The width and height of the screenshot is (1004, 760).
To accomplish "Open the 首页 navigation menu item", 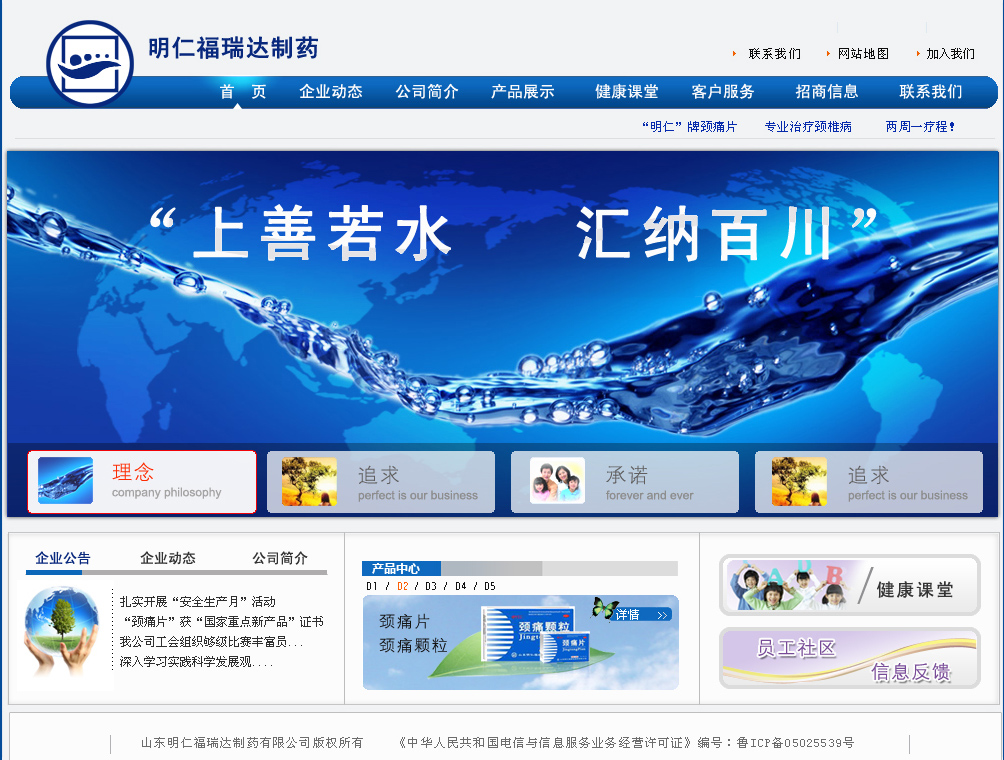I will pyautogui.click(x=243, y=92).
